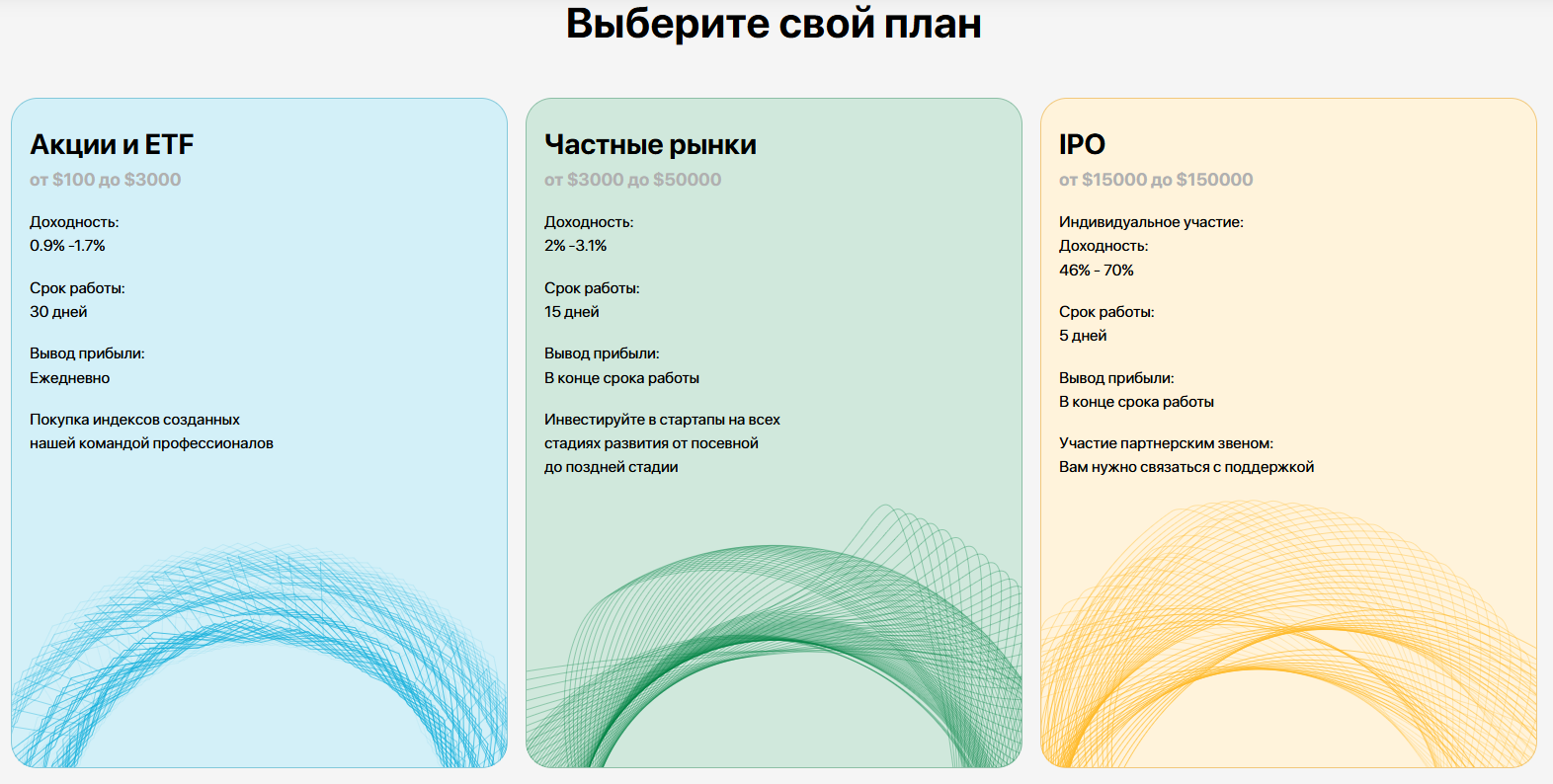Viewport: 1553px width, 784px height.
Task: Click 'Срок работы:' label in Частные рынки card
Action: coord(592,288)
